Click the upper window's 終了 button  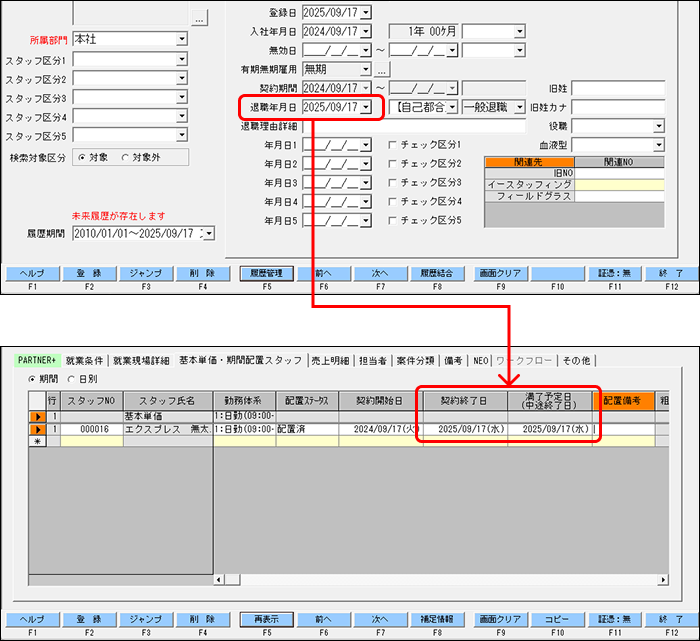(671, 274)
